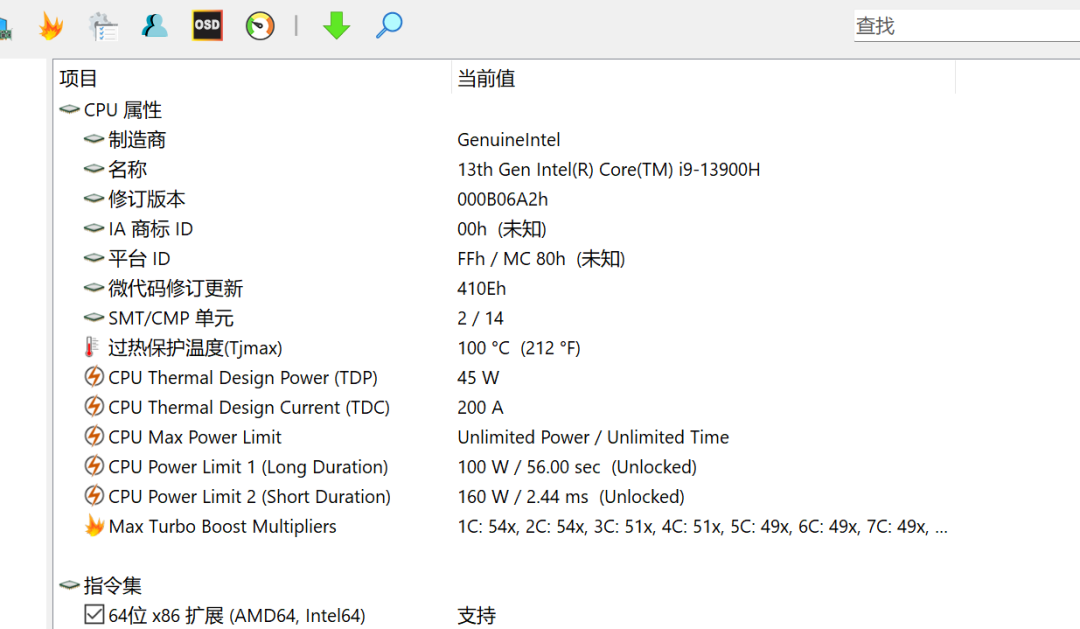Click into the 查找 search field
This screenshot has height=629, width=1080.
[x=966, y=26]
